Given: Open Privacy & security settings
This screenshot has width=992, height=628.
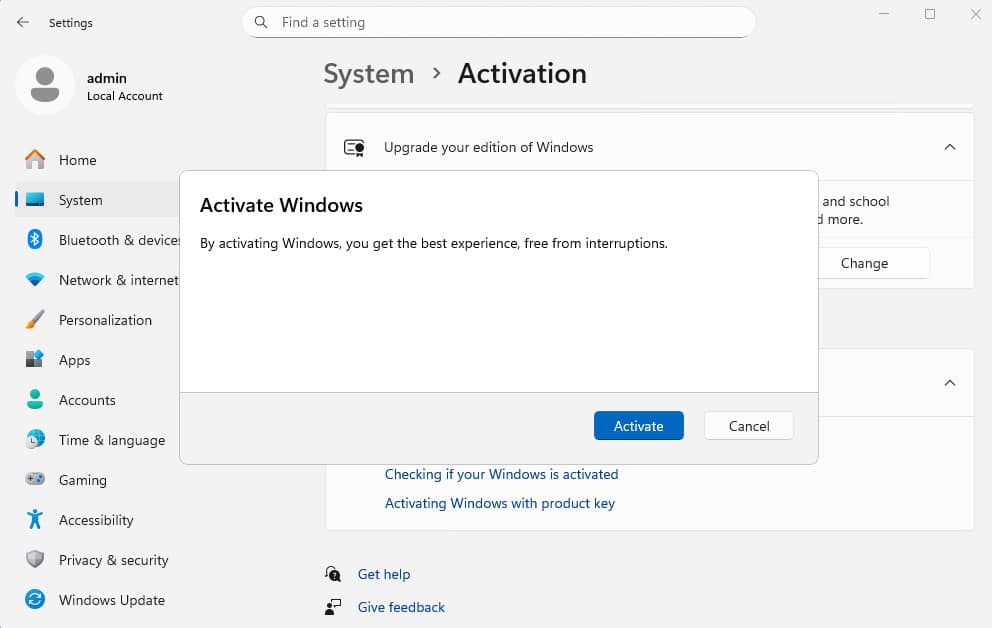Looking at the screenshot, I should (x=114, y=560).
